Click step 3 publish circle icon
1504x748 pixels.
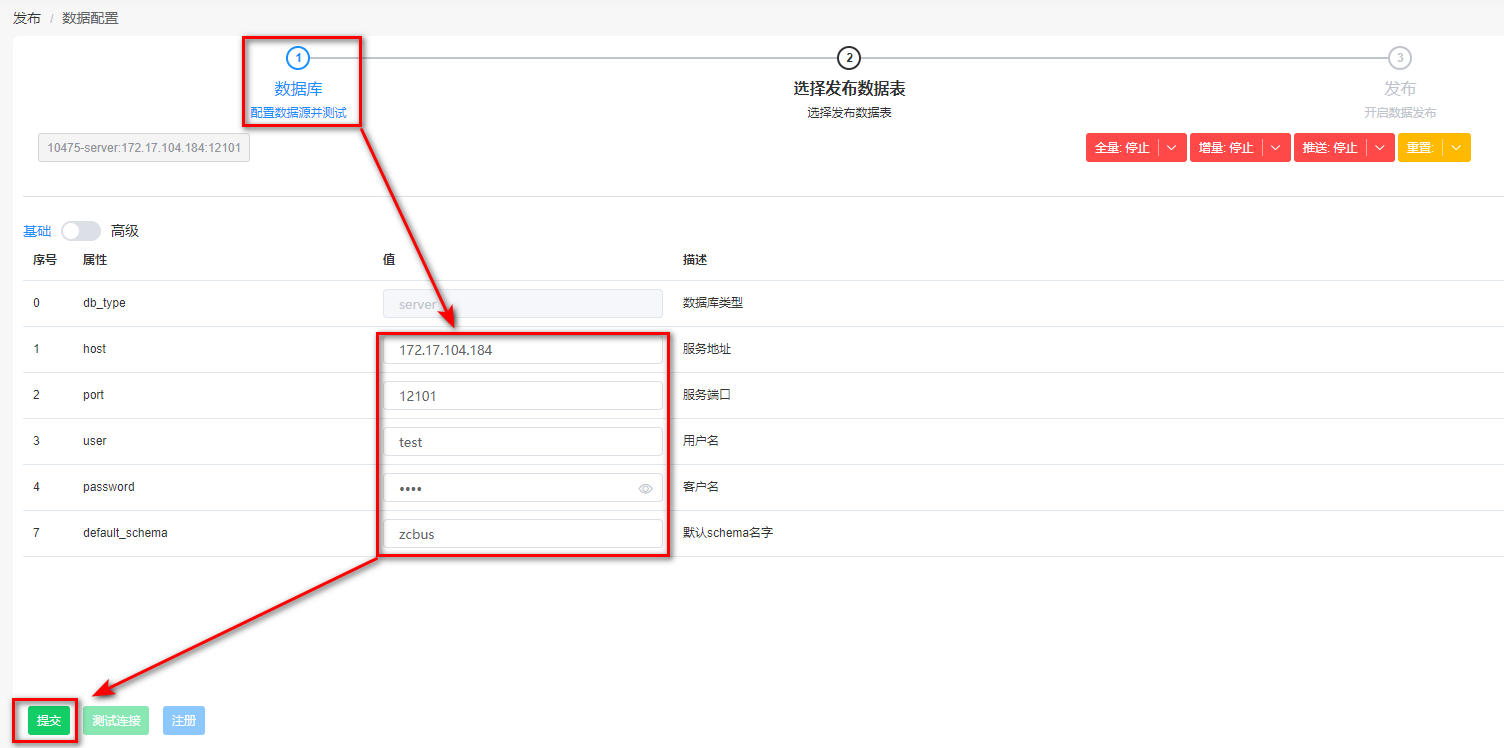1400,58
